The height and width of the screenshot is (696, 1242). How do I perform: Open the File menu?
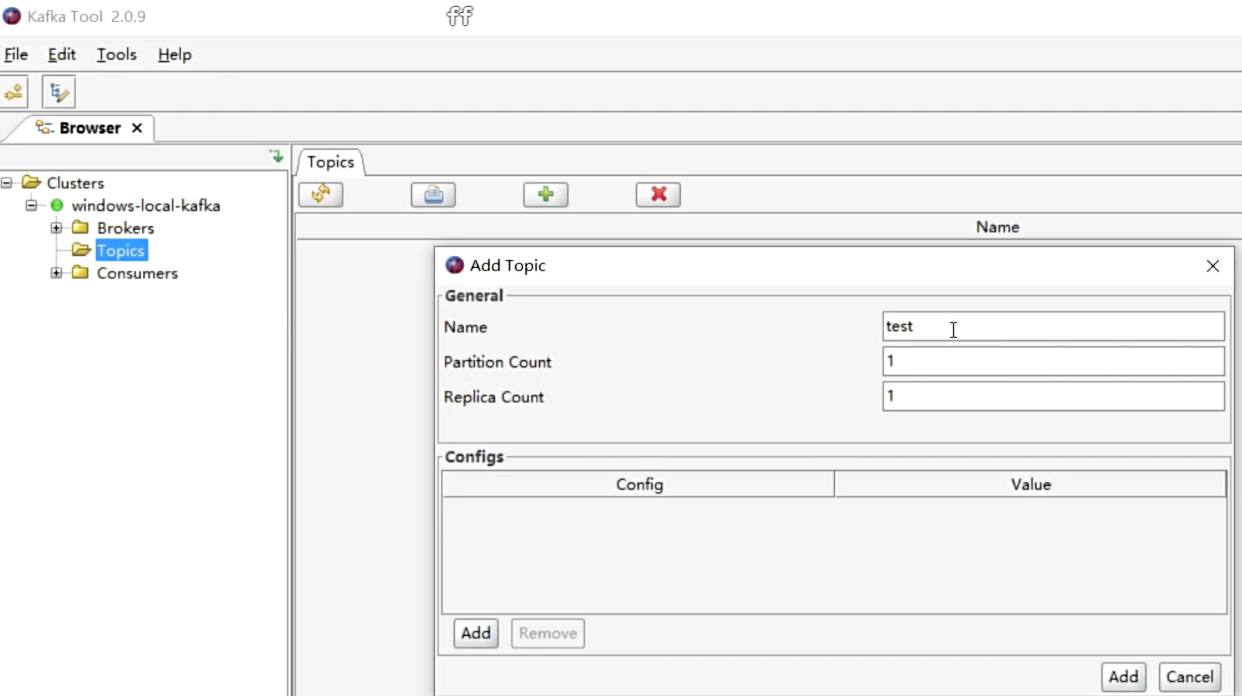tap(16, 55)
